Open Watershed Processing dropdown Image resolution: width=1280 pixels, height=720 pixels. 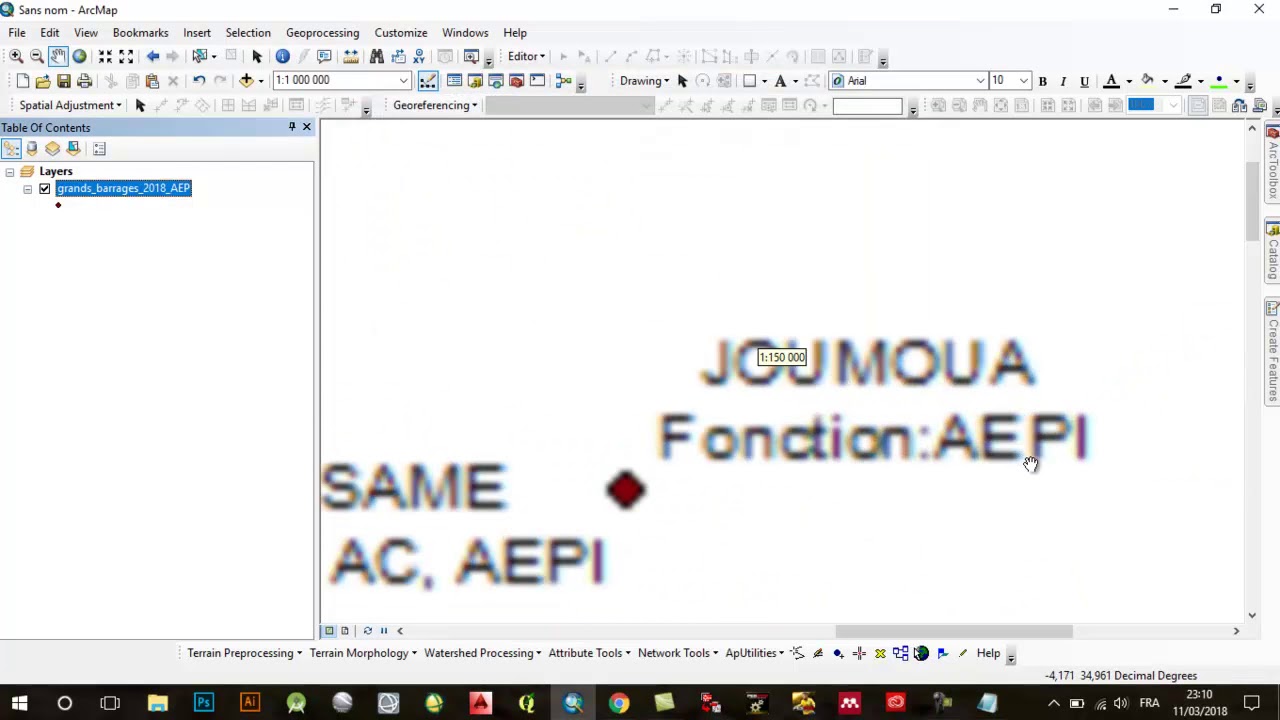click(x=482, y=653)
